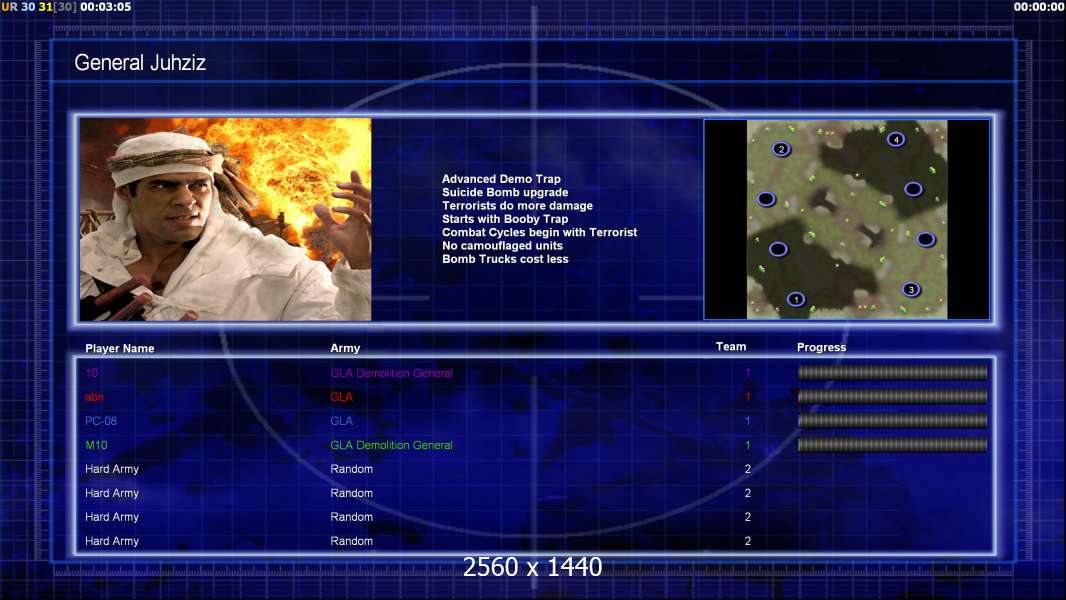Select player name abn
Viewport: 1066px width, 600px height.
pos(94,397)
